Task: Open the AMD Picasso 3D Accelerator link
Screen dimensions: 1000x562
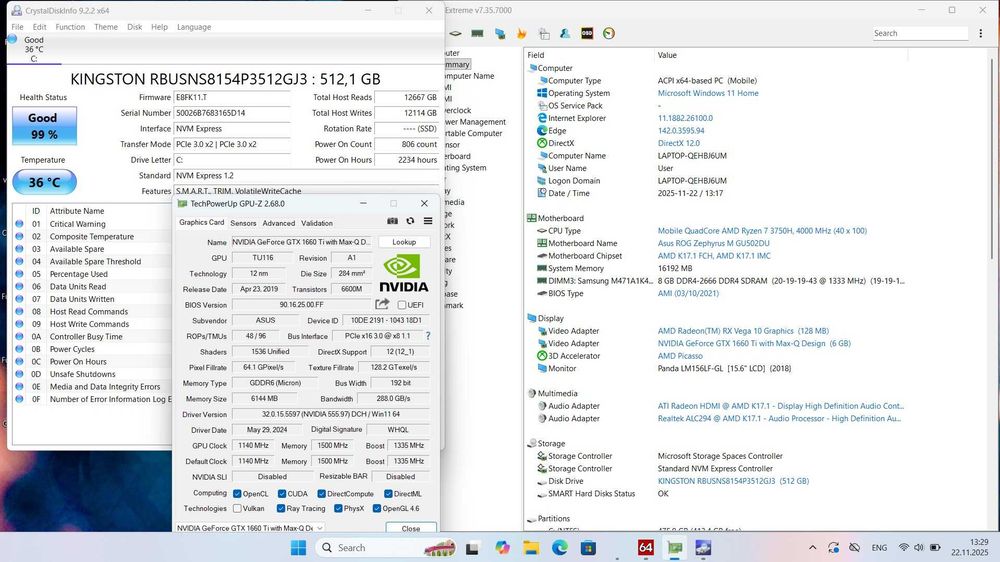Action: coord(680,356)
